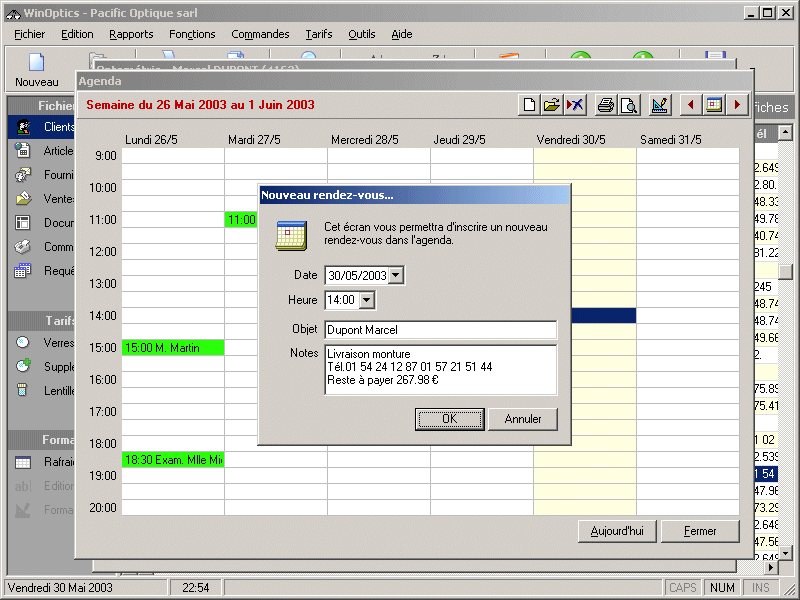Open the Tarifs menu
800x600 pixels.
click(319, 34)
